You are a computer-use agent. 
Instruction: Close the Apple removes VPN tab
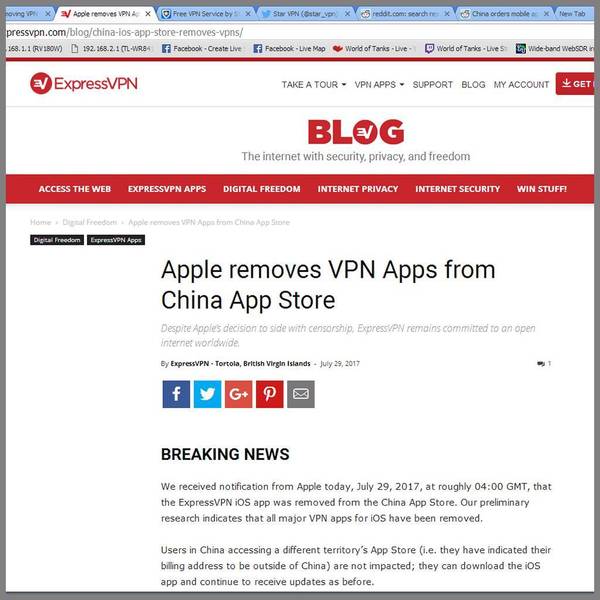tap(148, 14)
